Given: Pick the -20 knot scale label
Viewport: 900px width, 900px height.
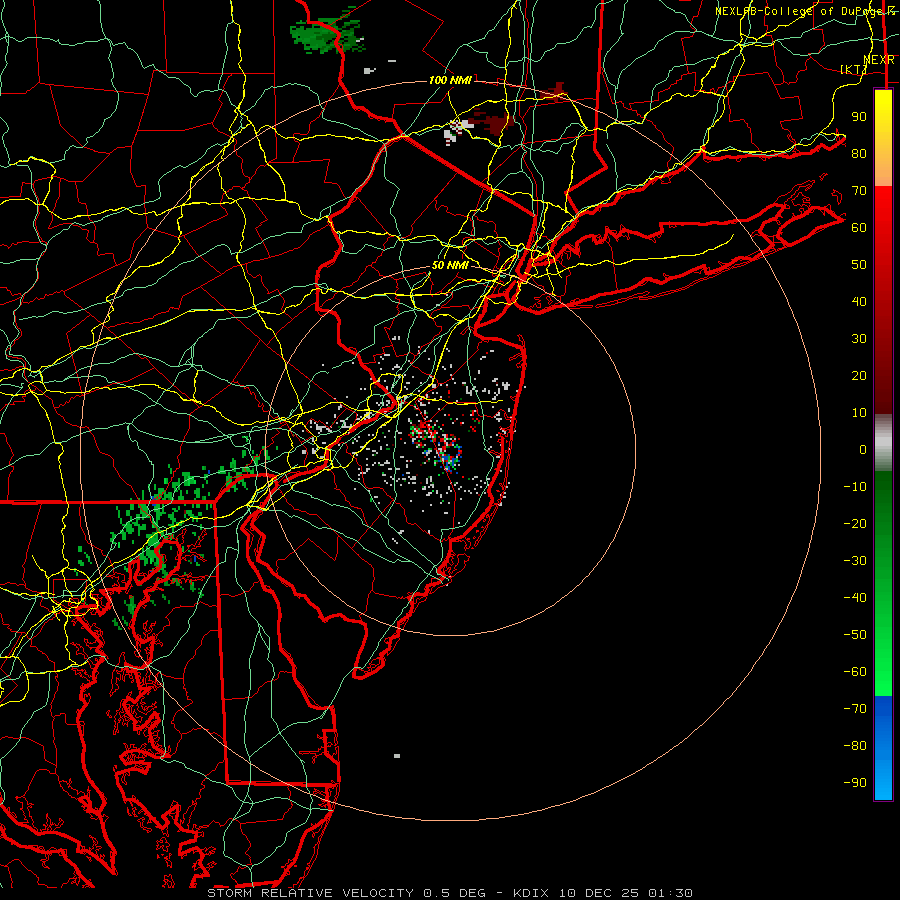Looking at the screenshot, I should coord(855,523).
